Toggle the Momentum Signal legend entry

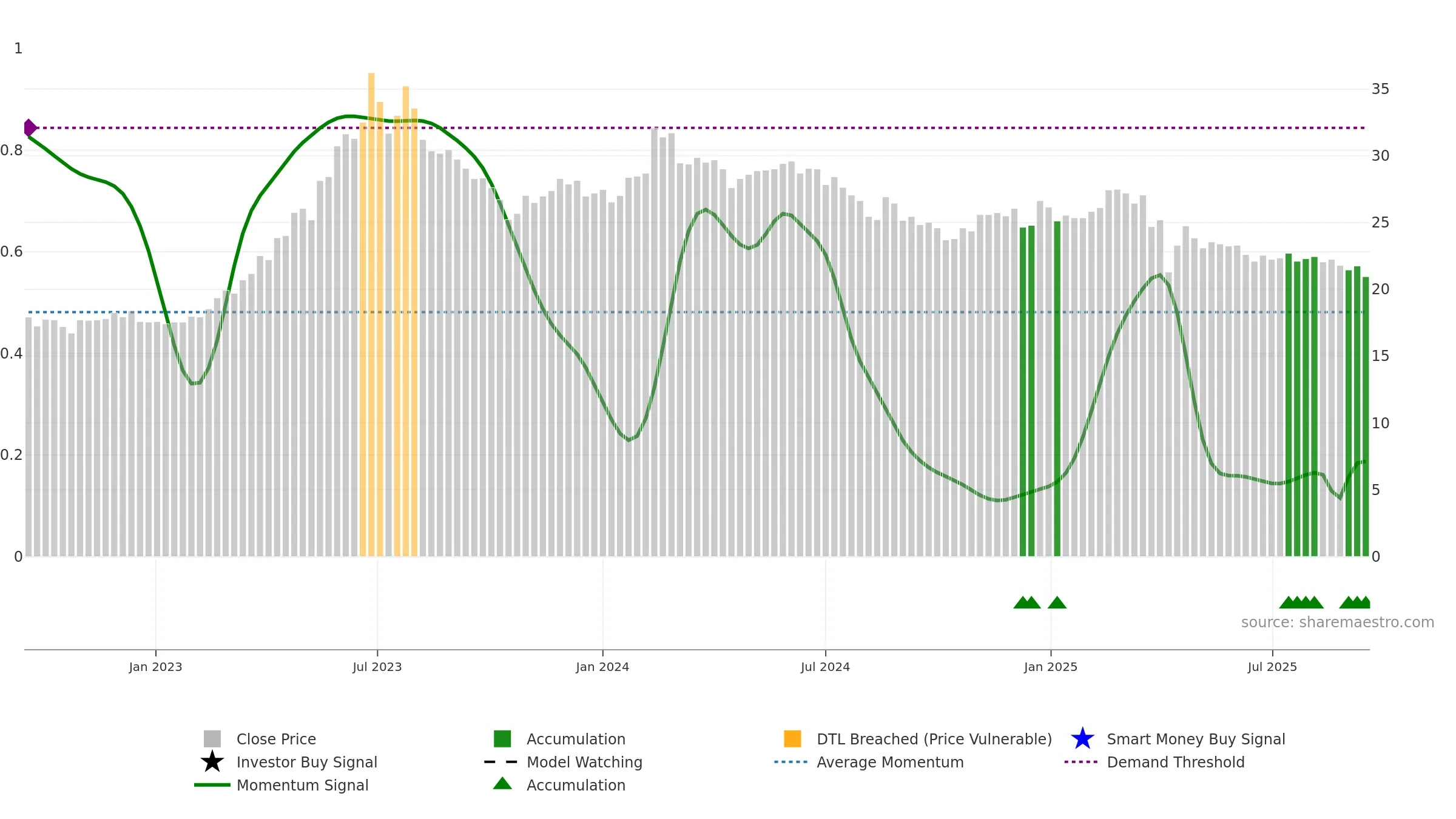coord(302,785)
